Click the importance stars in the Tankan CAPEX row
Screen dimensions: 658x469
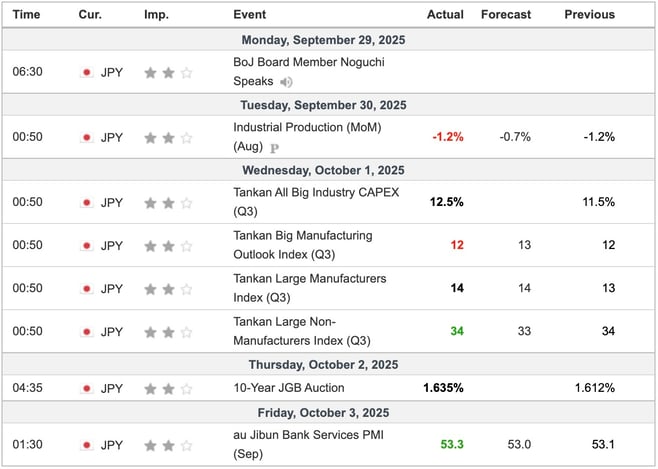(x=168, y=202)
